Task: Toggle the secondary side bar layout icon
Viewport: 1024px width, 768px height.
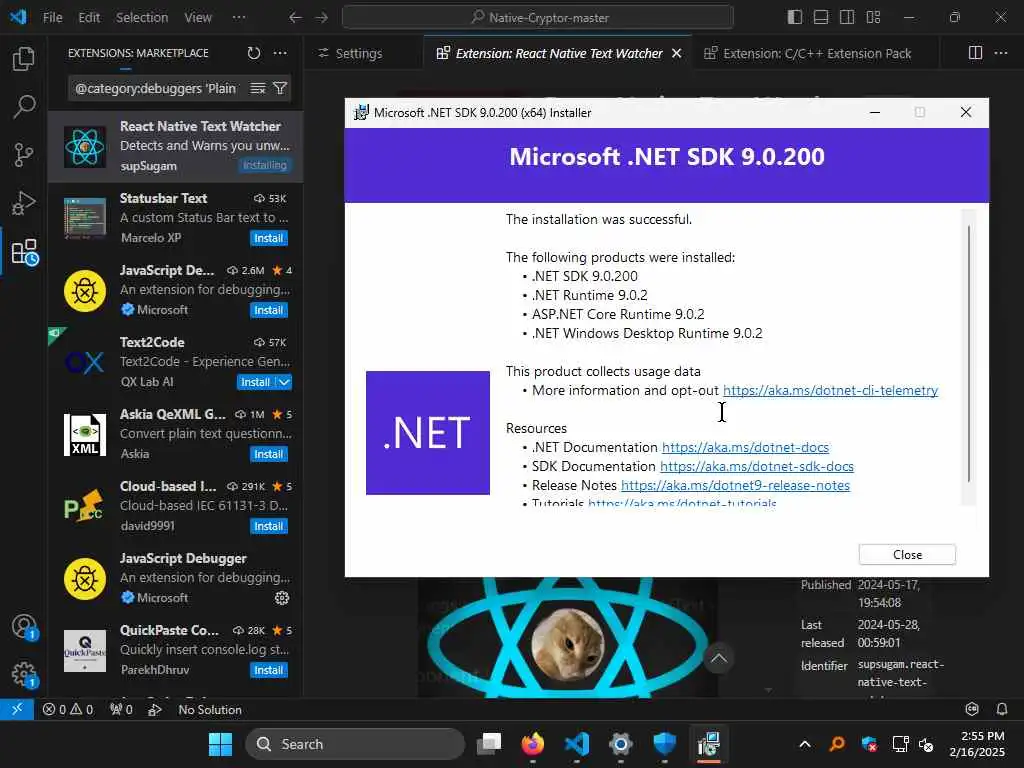Action: click(847, 18)
